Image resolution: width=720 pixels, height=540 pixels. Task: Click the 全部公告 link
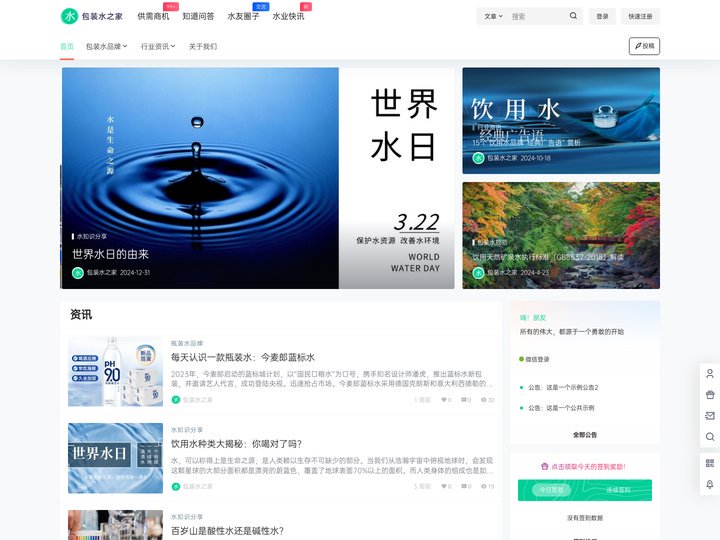pos(585,434)
